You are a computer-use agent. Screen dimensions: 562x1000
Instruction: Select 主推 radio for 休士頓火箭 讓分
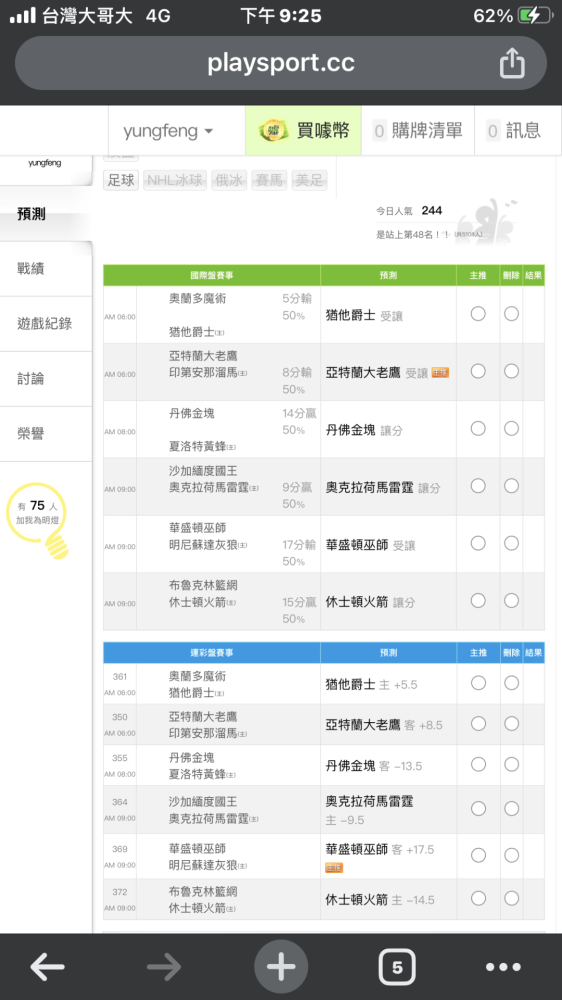tap(478, 601)
